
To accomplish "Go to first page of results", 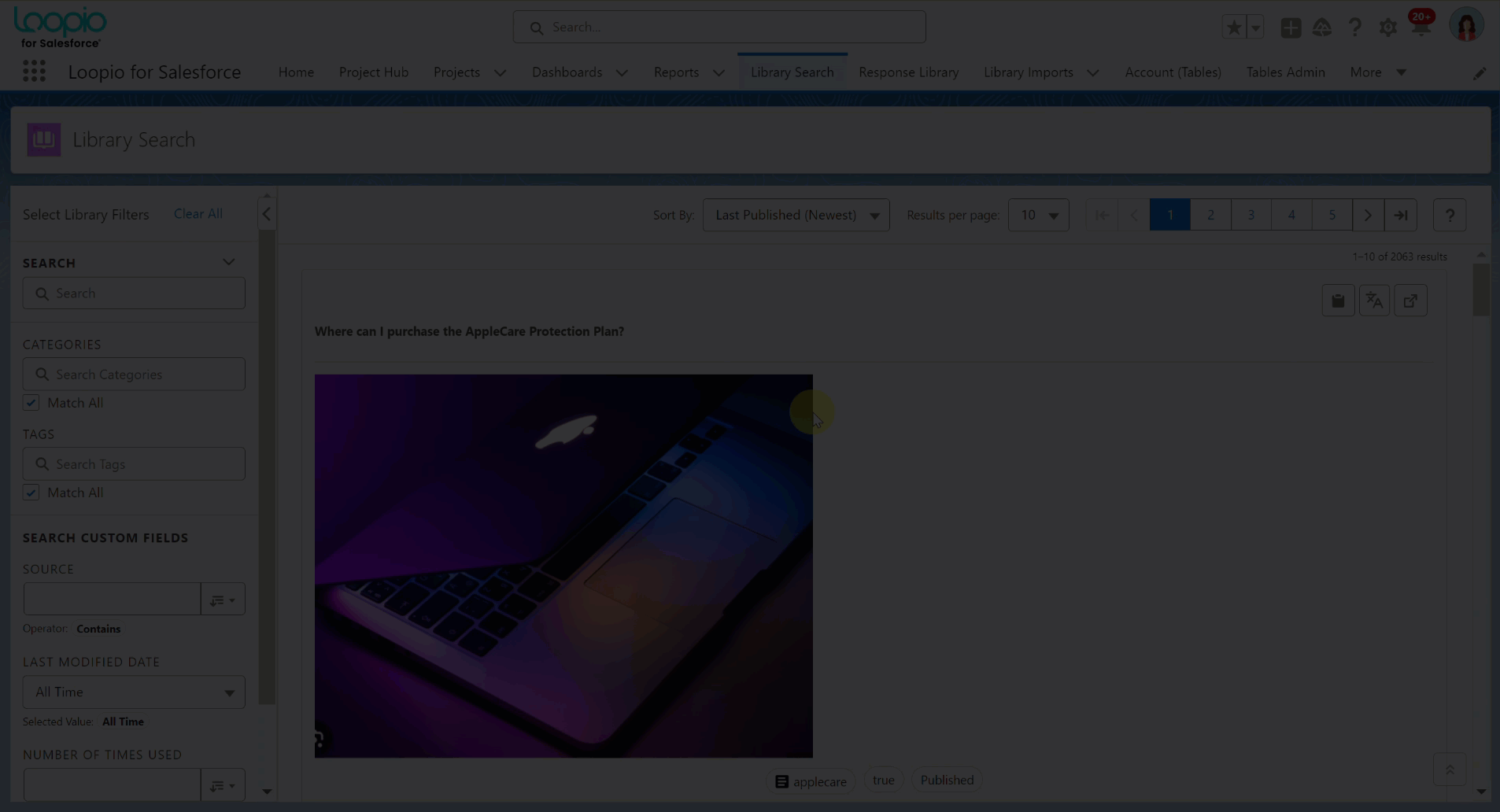I will [x=1102, y=215].
